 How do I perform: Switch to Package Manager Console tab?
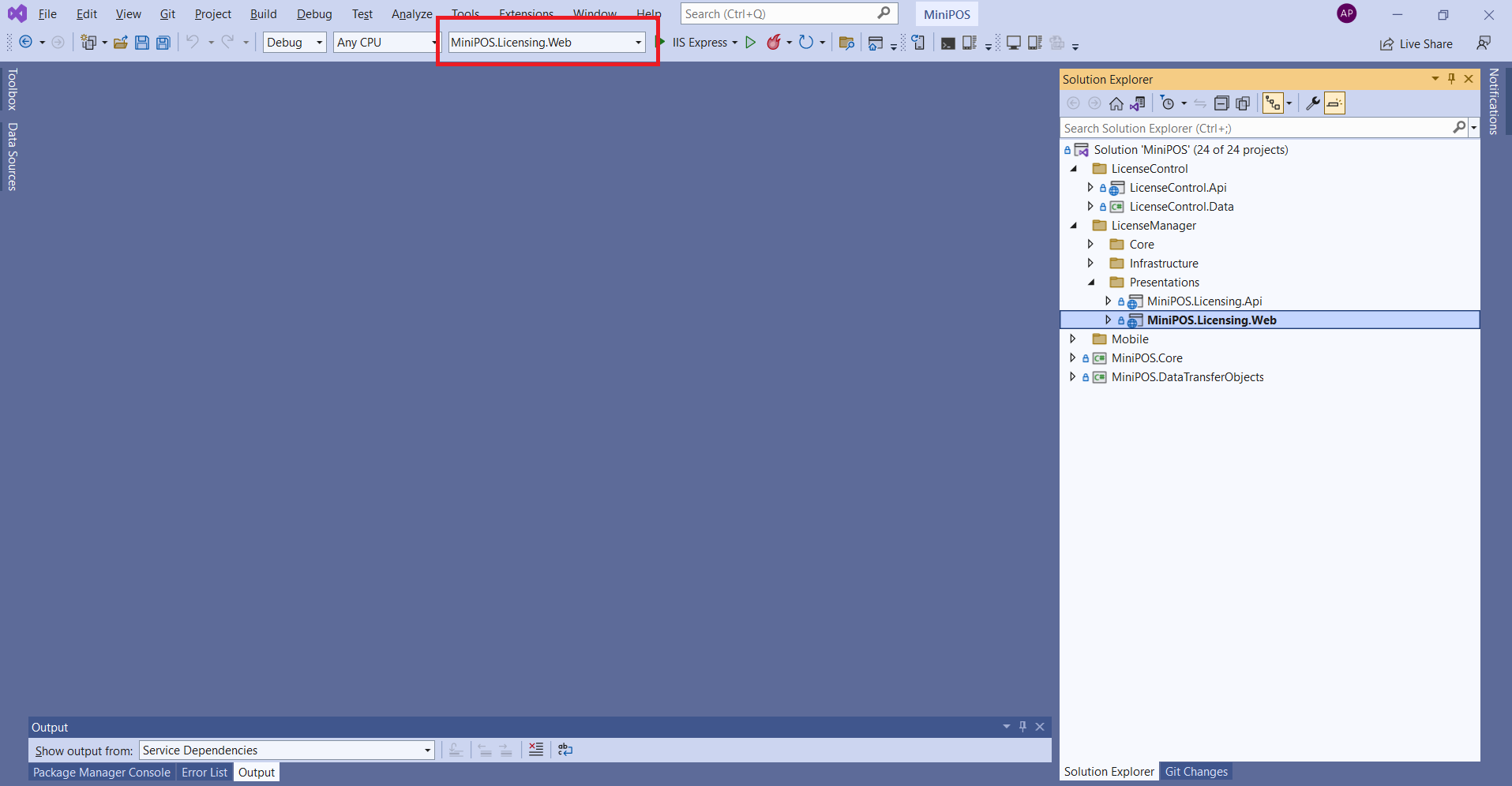(x=102, y=773)
